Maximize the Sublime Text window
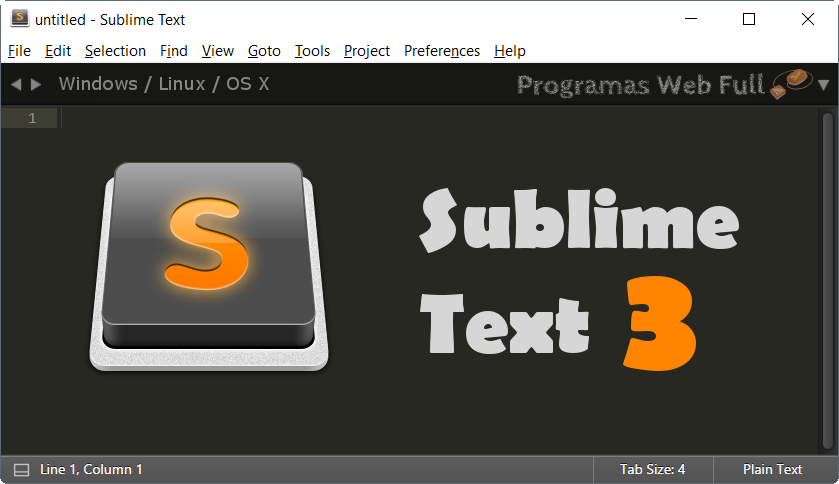The width and height of the screenshot is (839, 484). click(749, 19)
